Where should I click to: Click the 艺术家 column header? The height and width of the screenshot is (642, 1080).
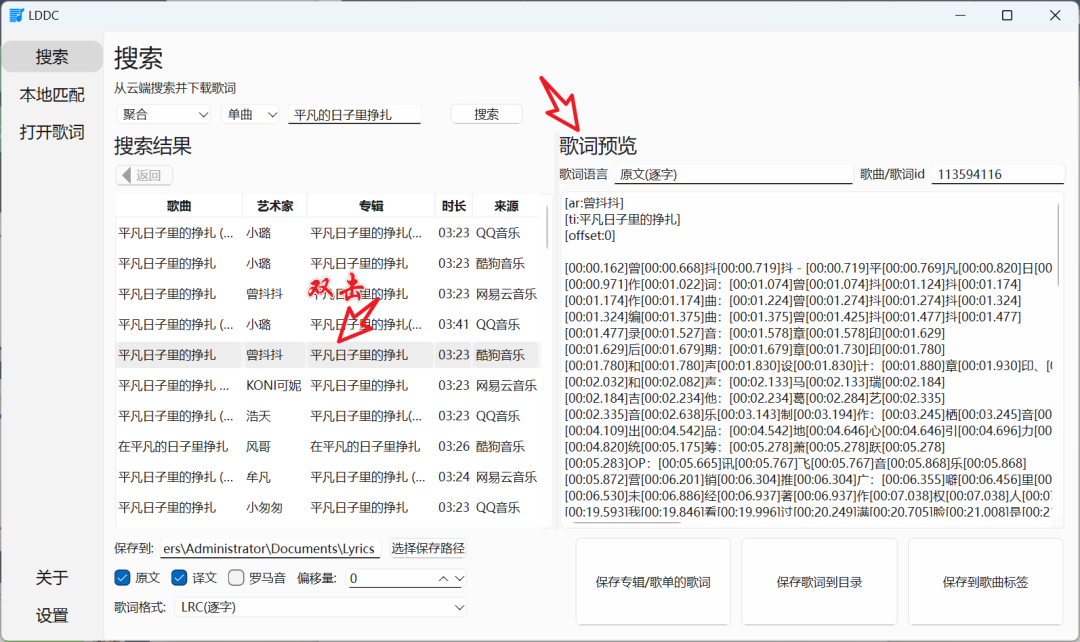pos(275,206)
